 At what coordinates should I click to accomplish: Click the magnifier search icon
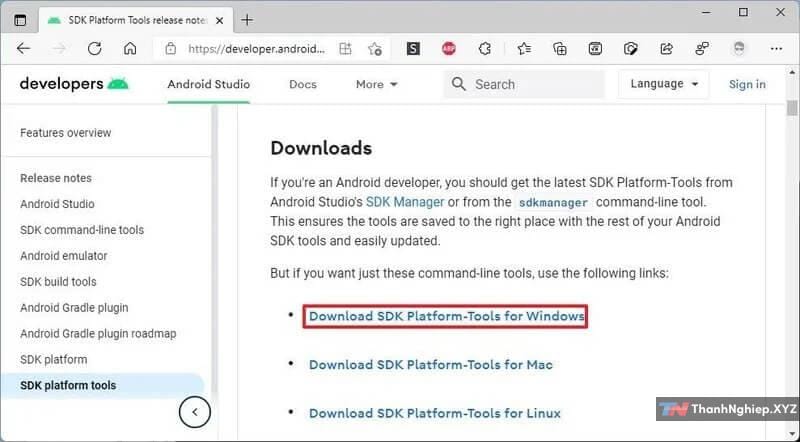tap(459, 84)
